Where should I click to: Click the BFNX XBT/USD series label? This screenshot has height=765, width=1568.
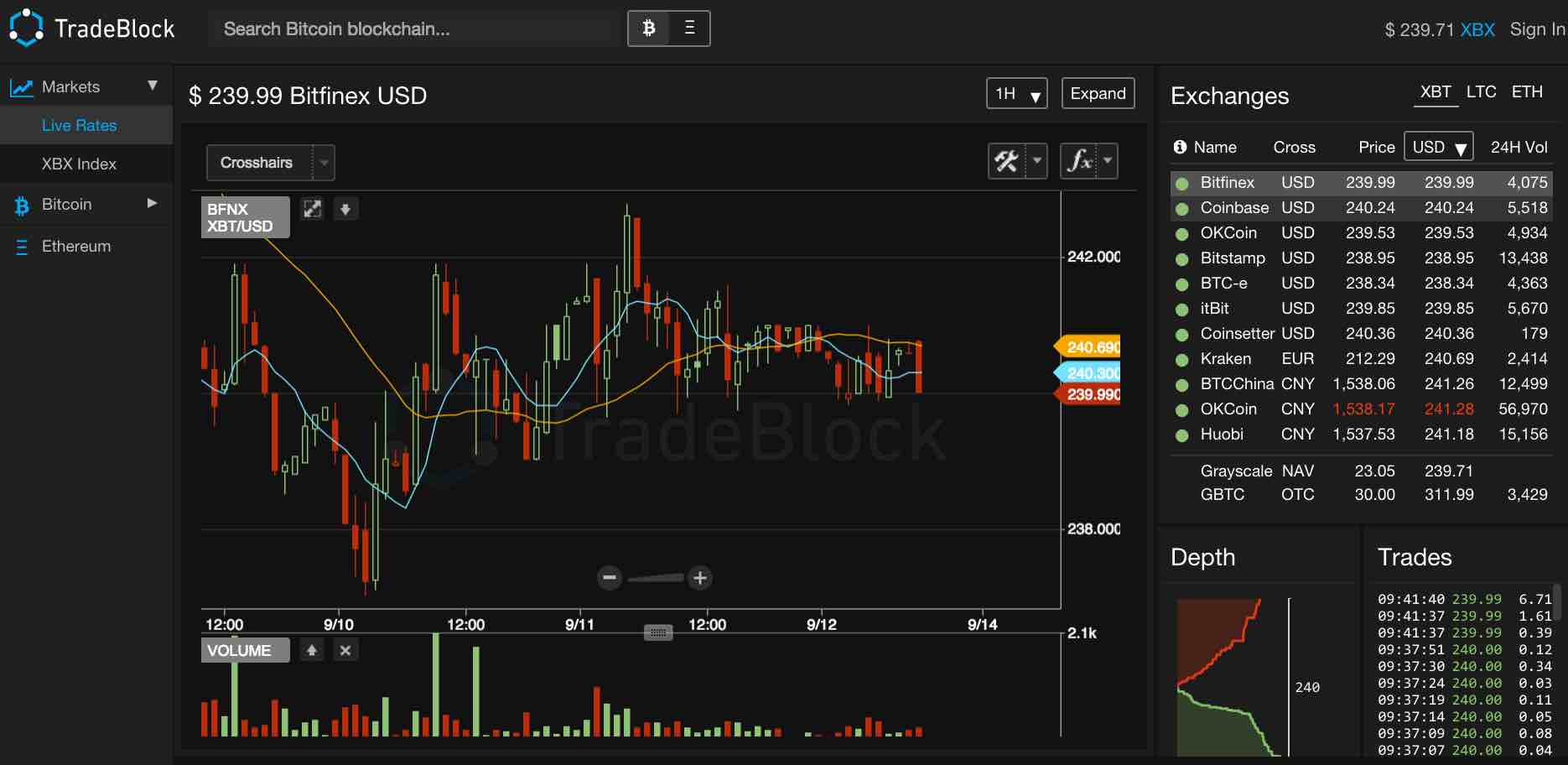(x=245, y=217)
